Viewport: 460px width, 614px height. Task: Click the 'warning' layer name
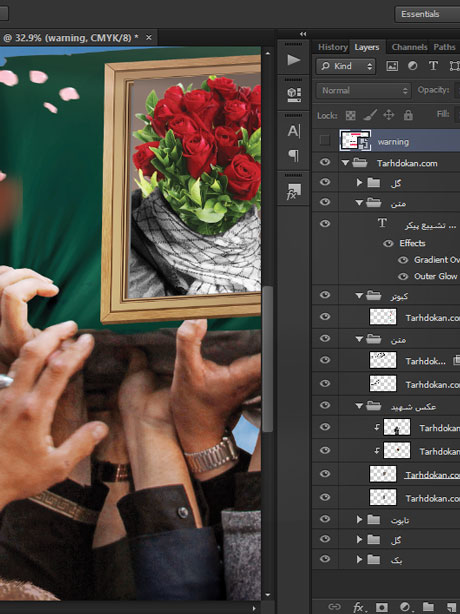pos(393,142)
